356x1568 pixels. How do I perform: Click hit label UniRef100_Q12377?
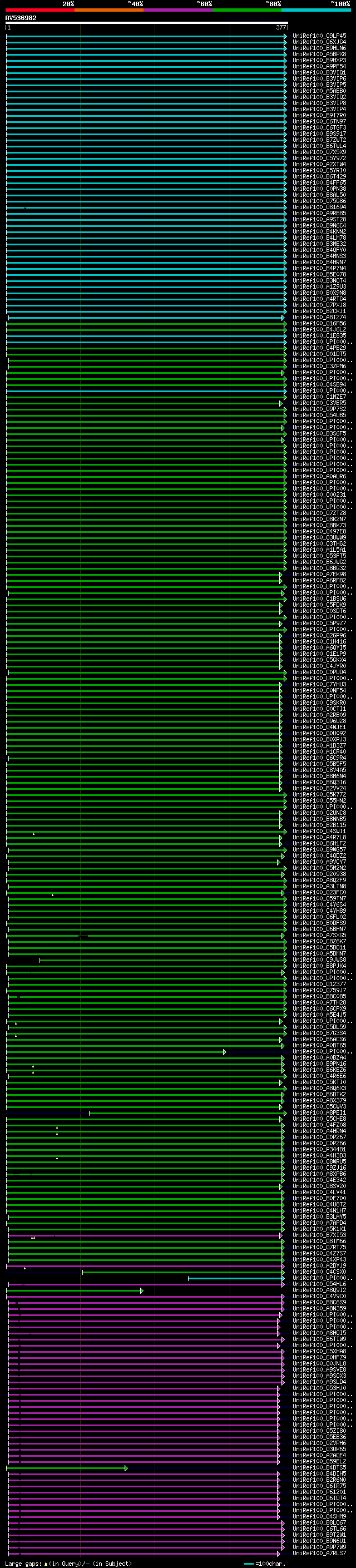[x=319, y=985]
